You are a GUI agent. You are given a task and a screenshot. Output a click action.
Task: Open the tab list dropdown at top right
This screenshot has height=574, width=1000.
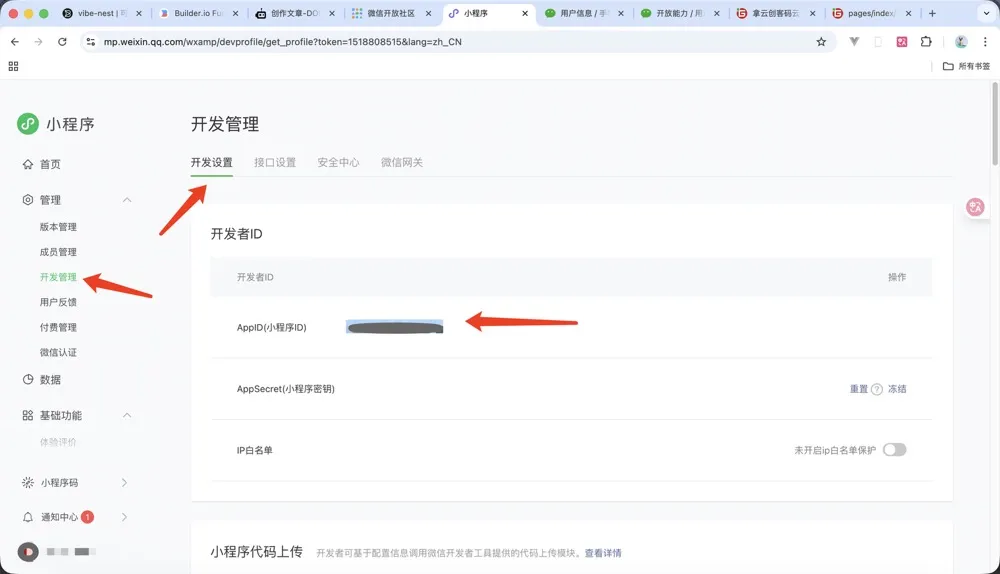tap(986, 13)
